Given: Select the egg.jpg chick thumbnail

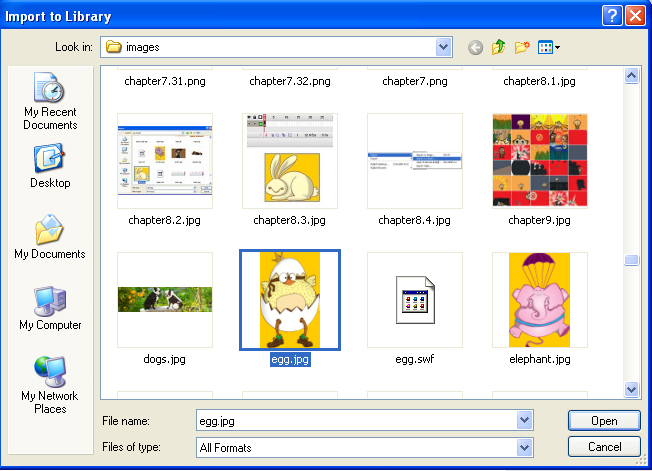Looking at the screenshot, I should [x=290, y=300].
